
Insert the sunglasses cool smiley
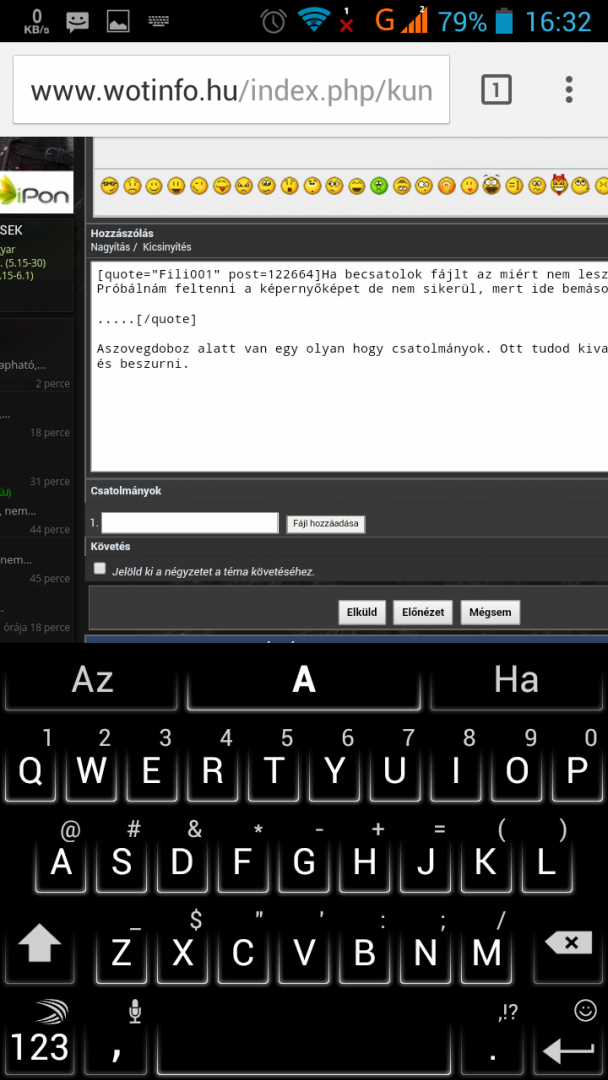click(109, 185)
